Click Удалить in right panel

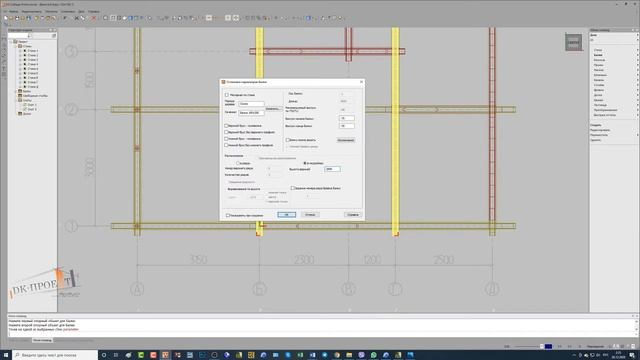(x=596, y=140)
